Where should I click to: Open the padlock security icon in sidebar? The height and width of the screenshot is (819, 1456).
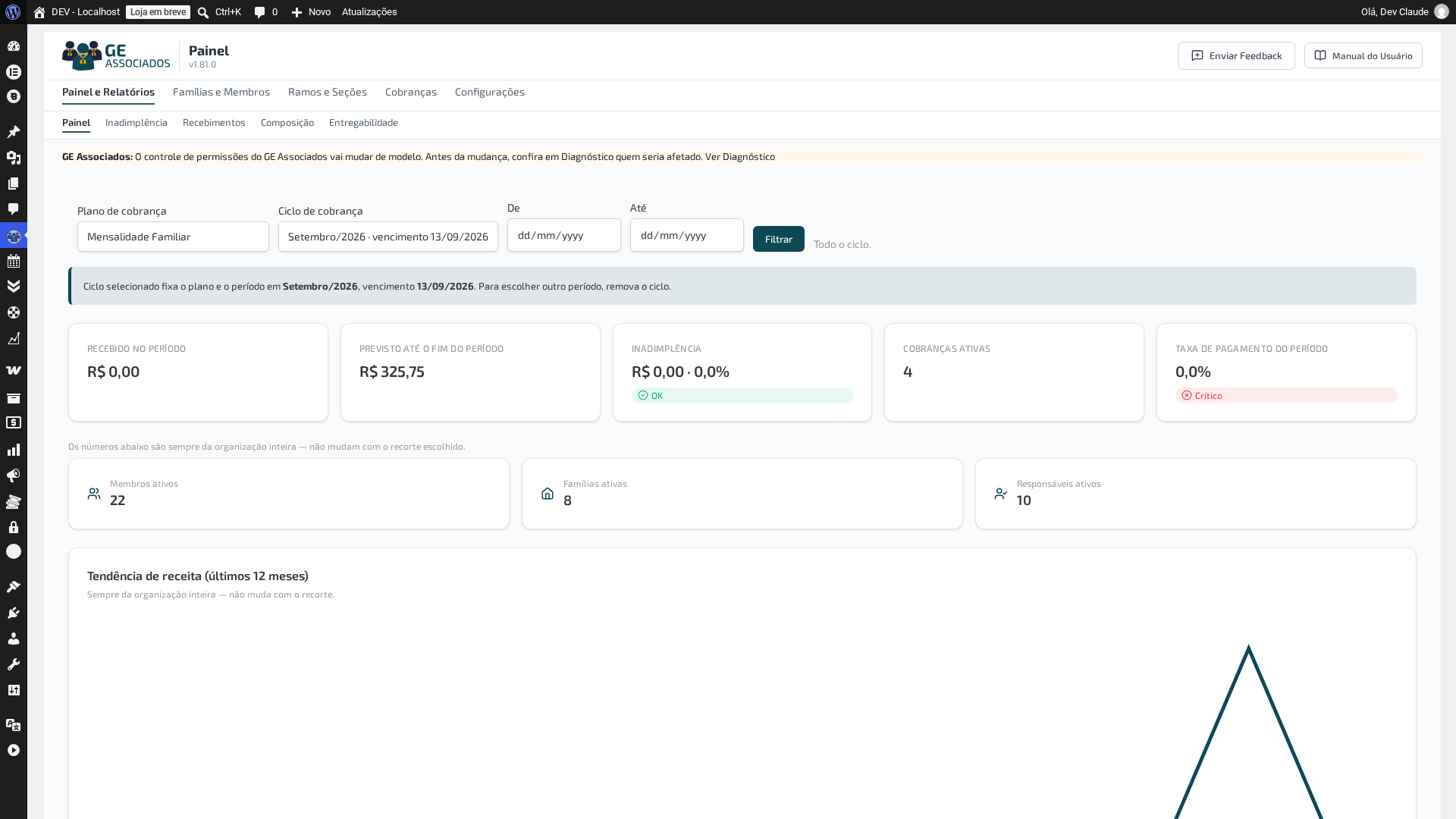click(x=14, y=527)
